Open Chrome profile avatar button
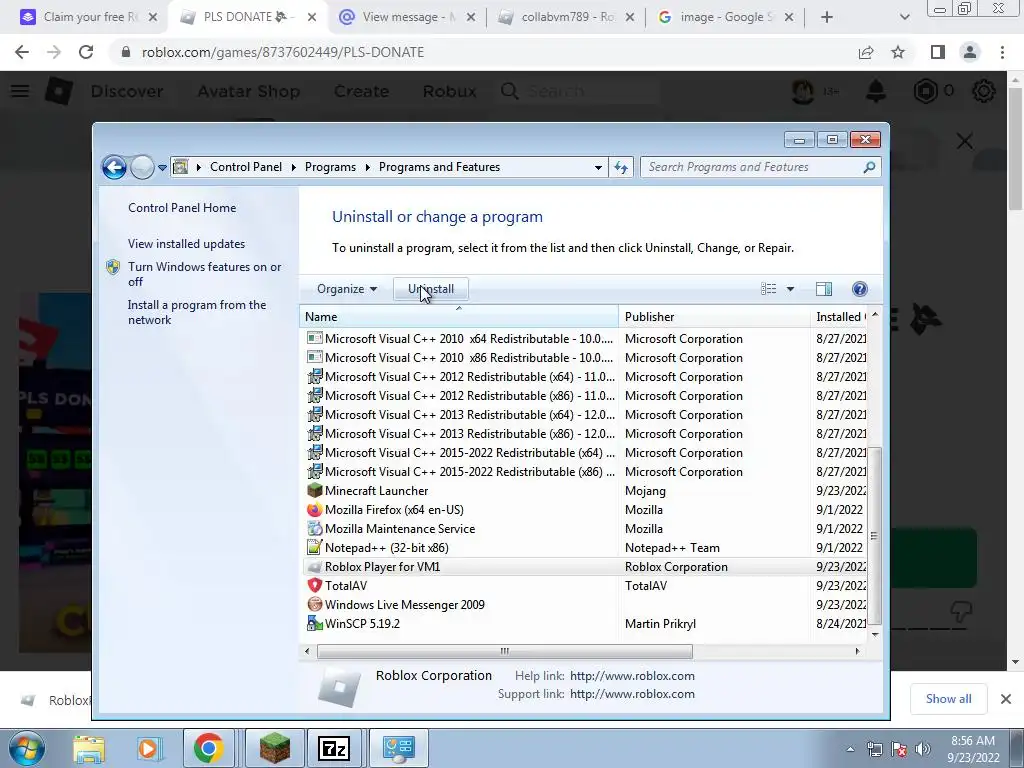 (970, 52)
